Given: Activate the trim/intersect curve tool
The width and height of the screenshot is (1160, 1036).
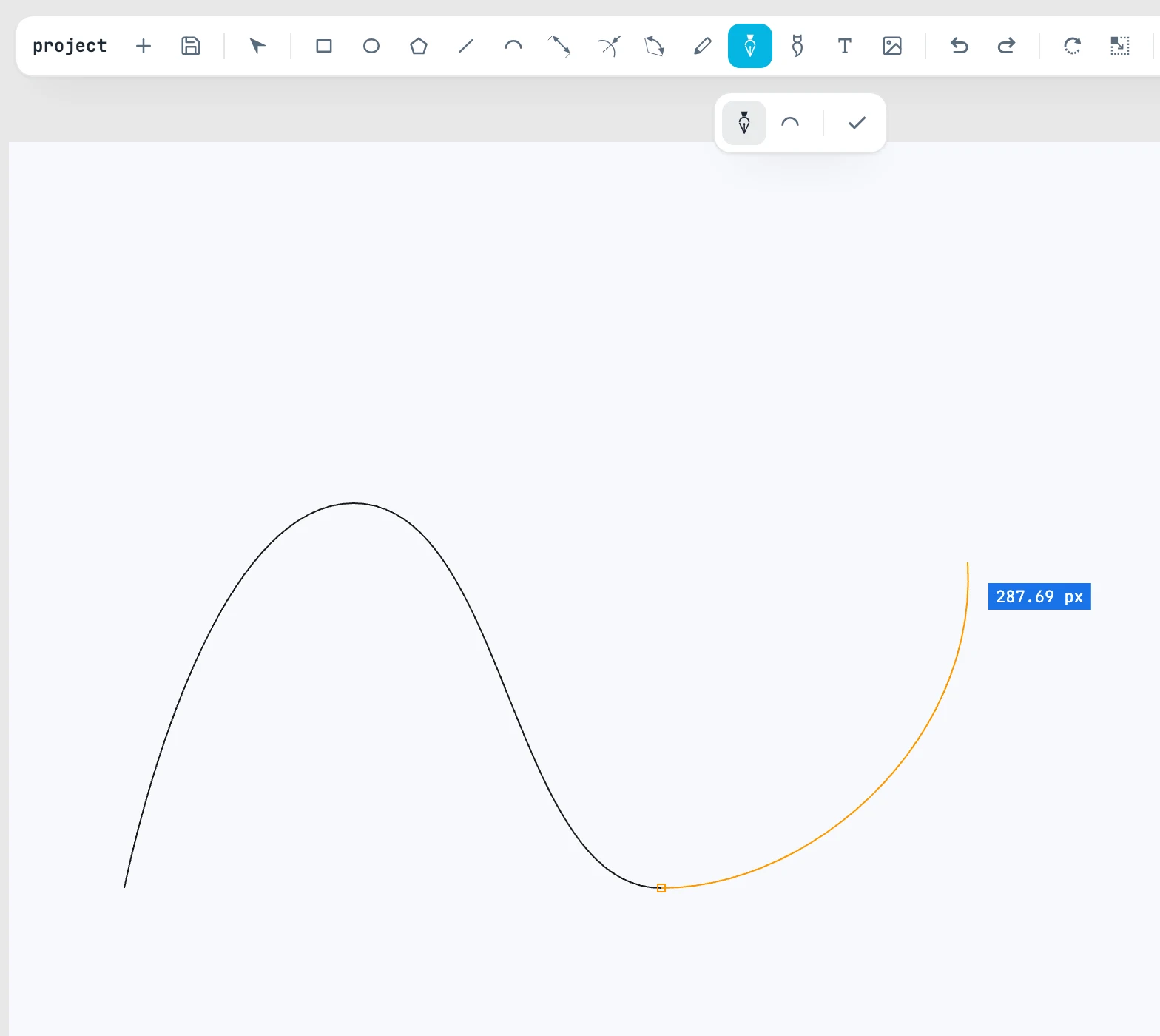Looking at the screenshot, I should click(x=608, y=46).
